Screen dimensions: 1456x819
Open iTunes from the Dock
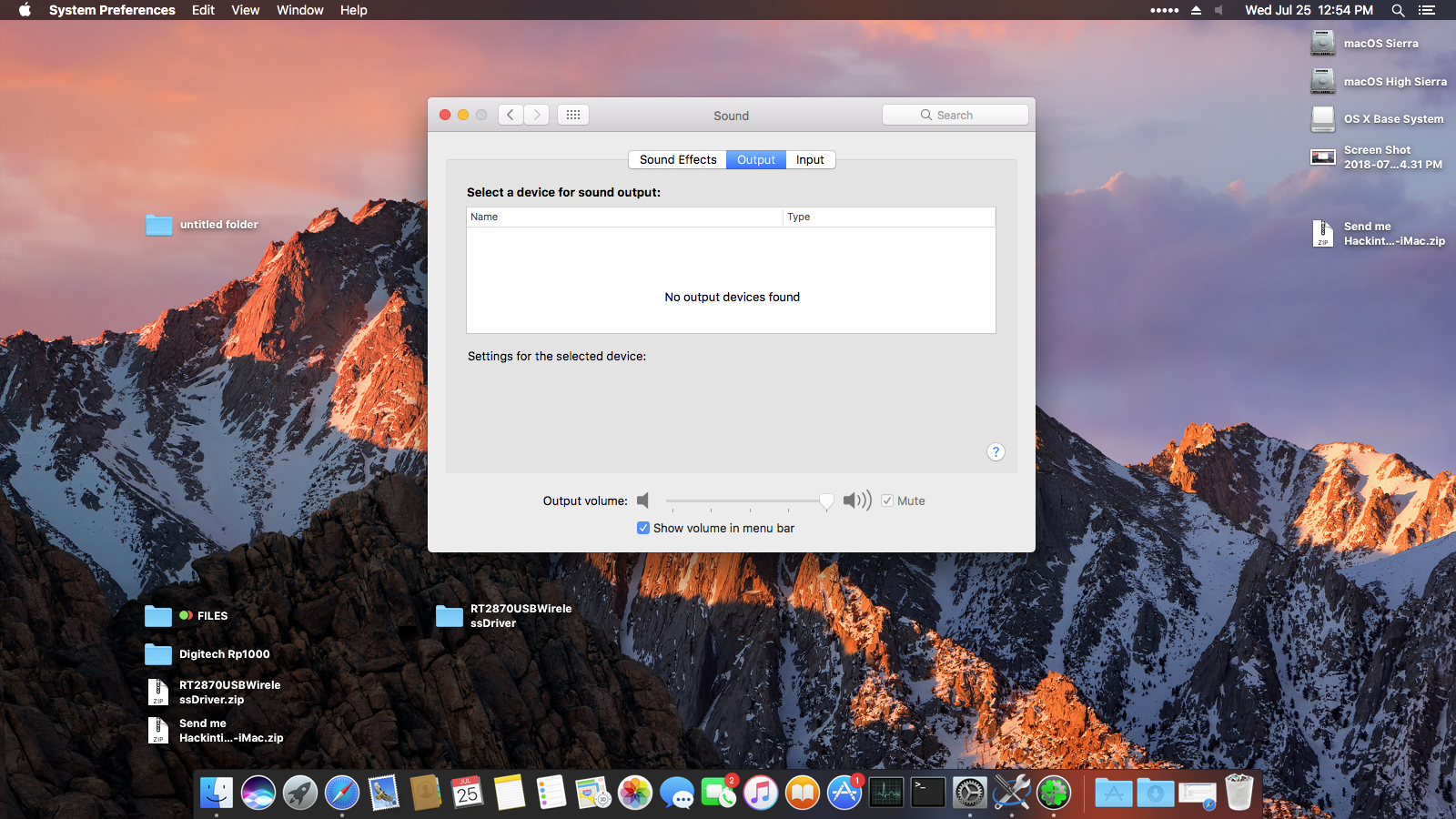[x=760, y=793]
